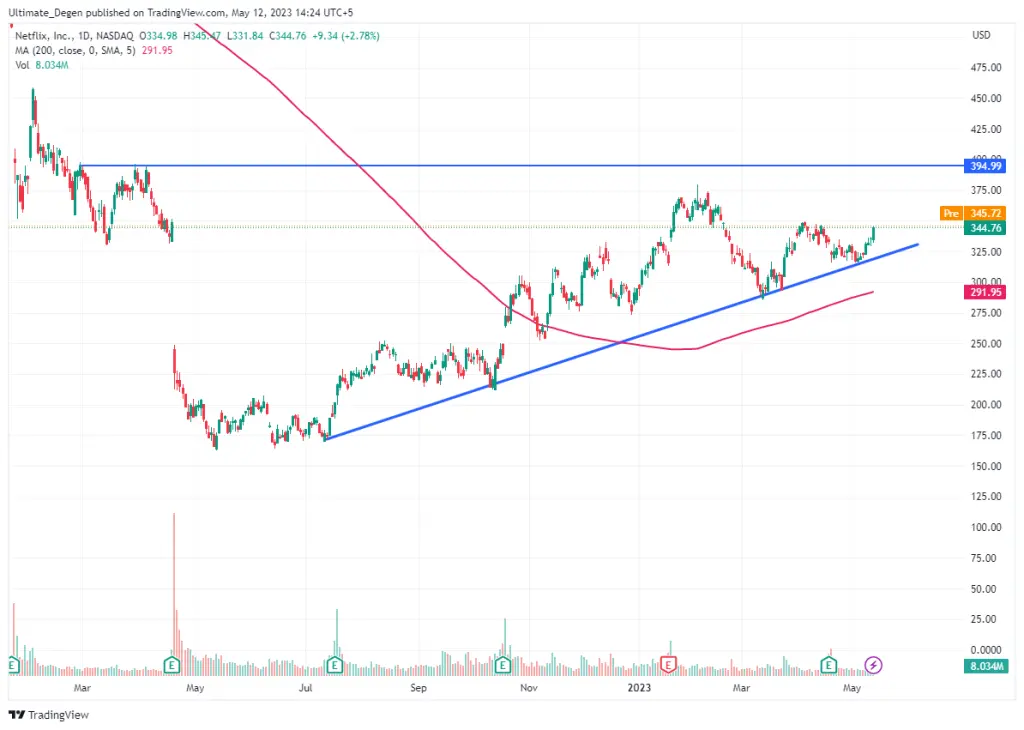This screenshot has height=730, width=1024.
Task: Click the 475.00 price axis label
Action: (985, 67)
